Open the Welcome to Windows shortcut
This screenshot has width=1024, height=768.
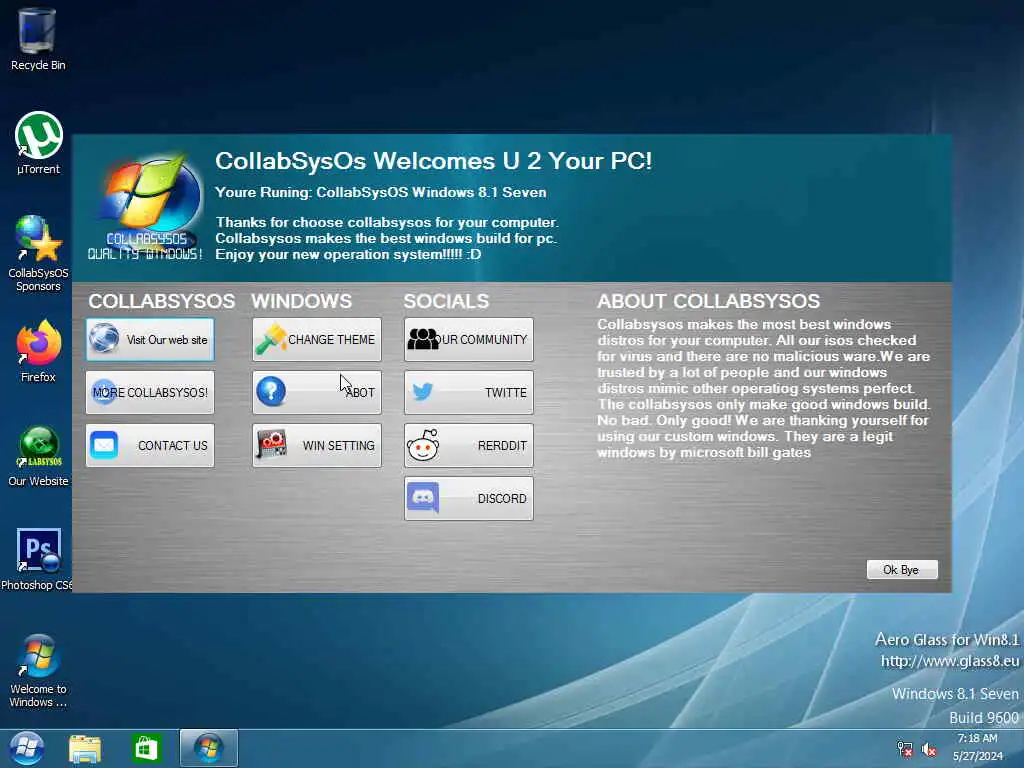[x=39, y=671]
